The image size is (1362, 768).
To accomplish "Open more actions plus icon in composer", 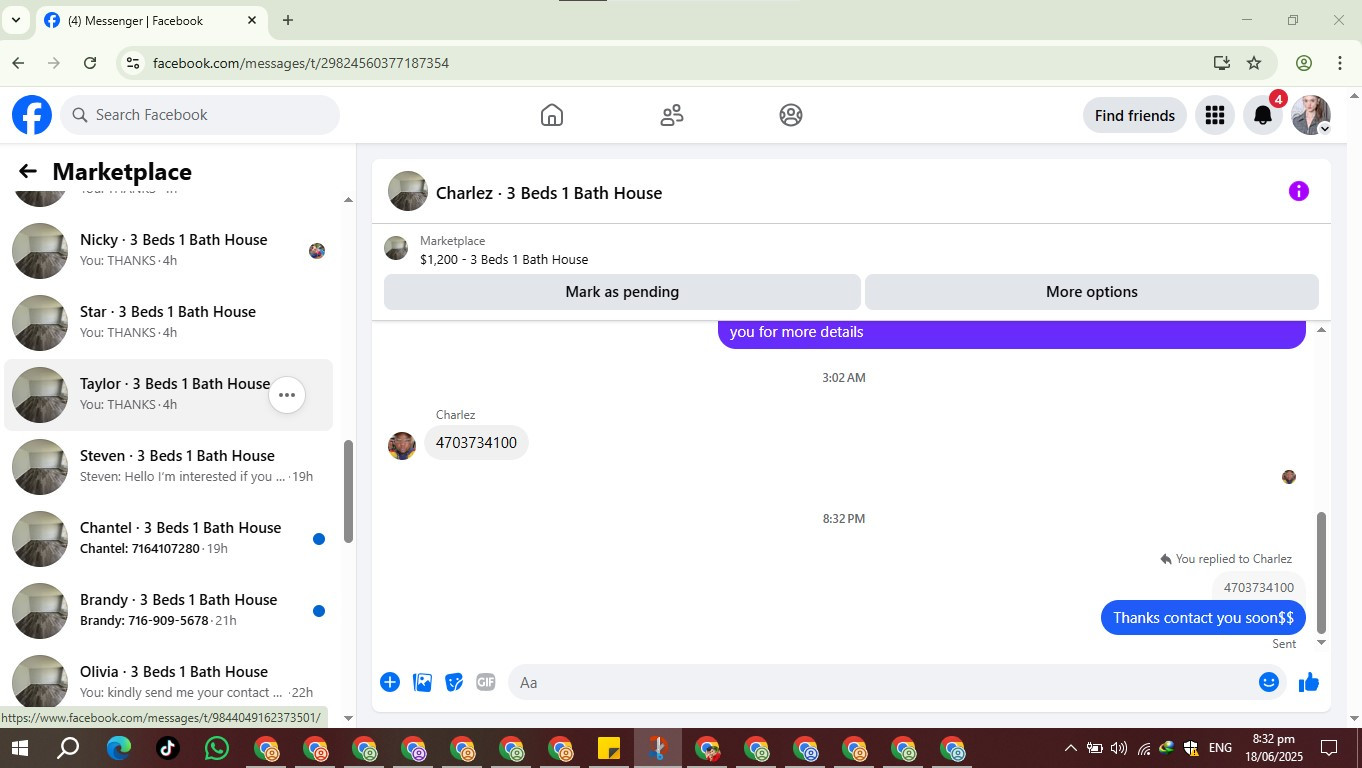I will tap(390, 682).
